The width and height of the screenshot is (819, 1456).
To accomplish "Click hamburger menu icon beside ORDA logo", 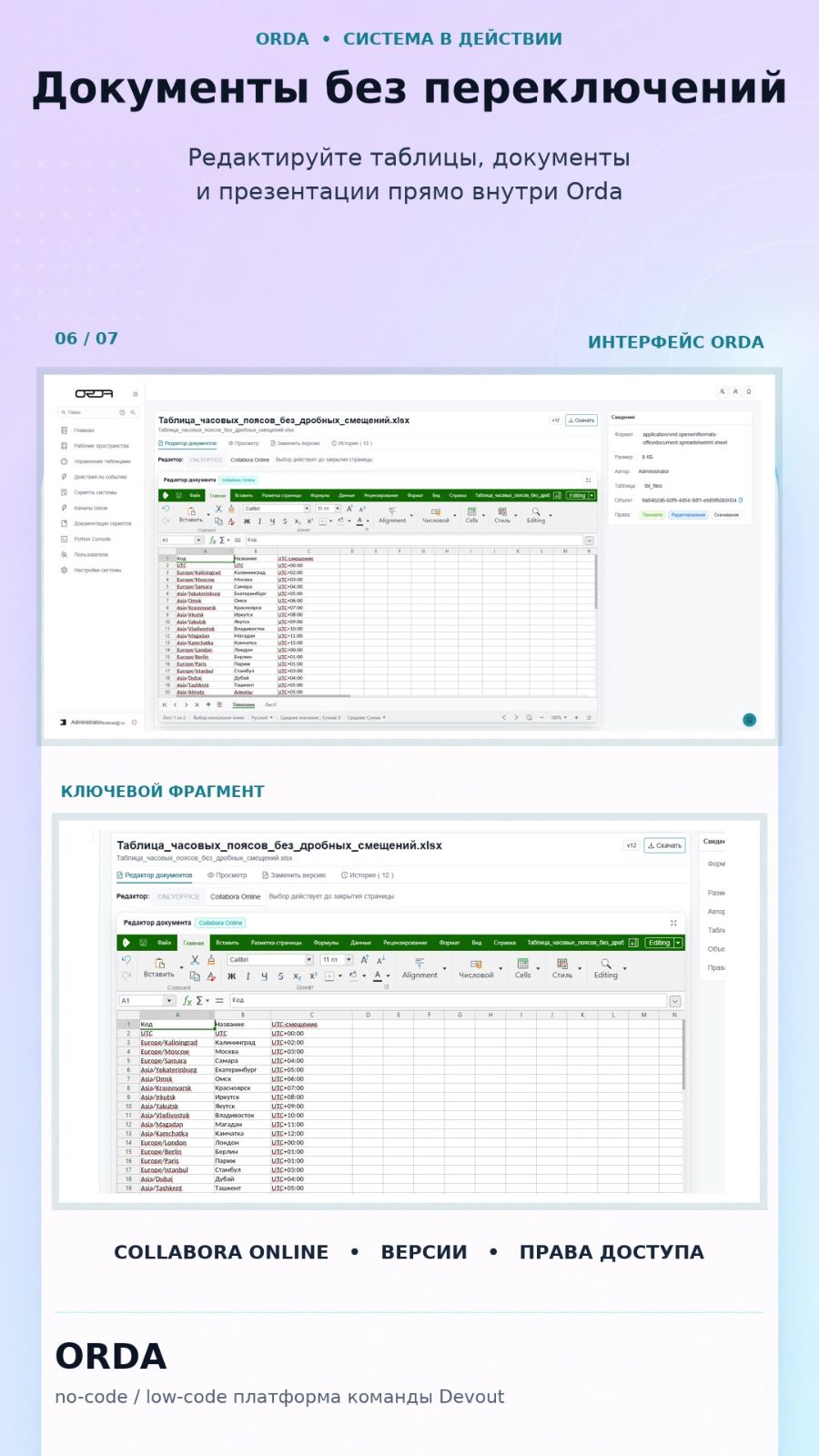I will pos(136,394).
